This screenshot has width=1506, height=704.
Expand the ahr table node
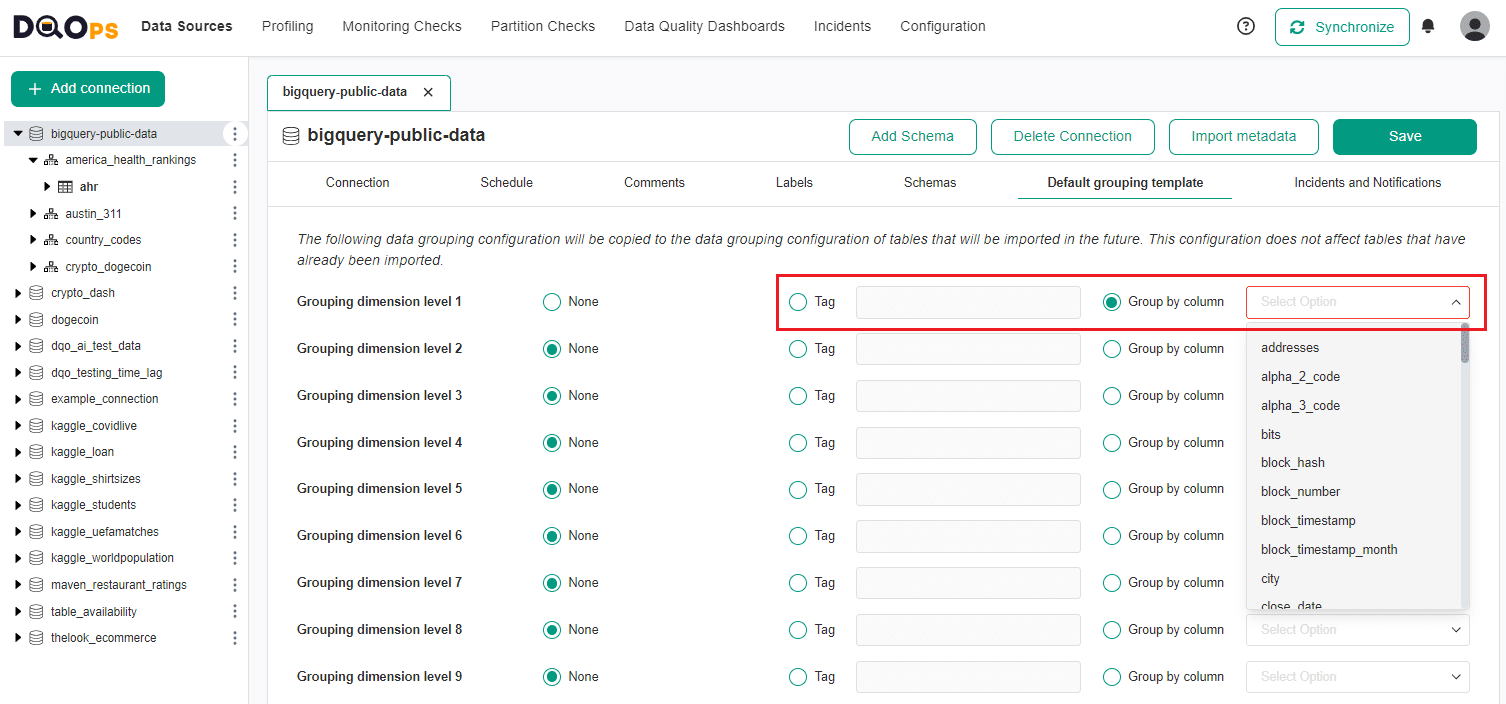47,187
